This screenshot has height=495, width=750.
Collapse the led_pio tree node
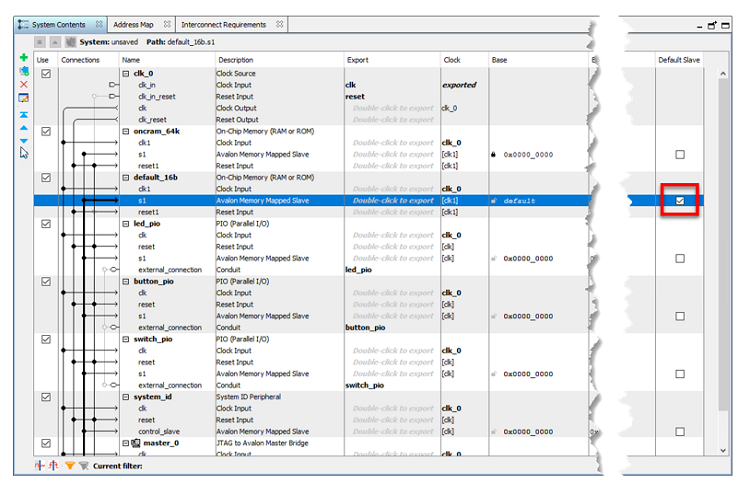(126, 224)
